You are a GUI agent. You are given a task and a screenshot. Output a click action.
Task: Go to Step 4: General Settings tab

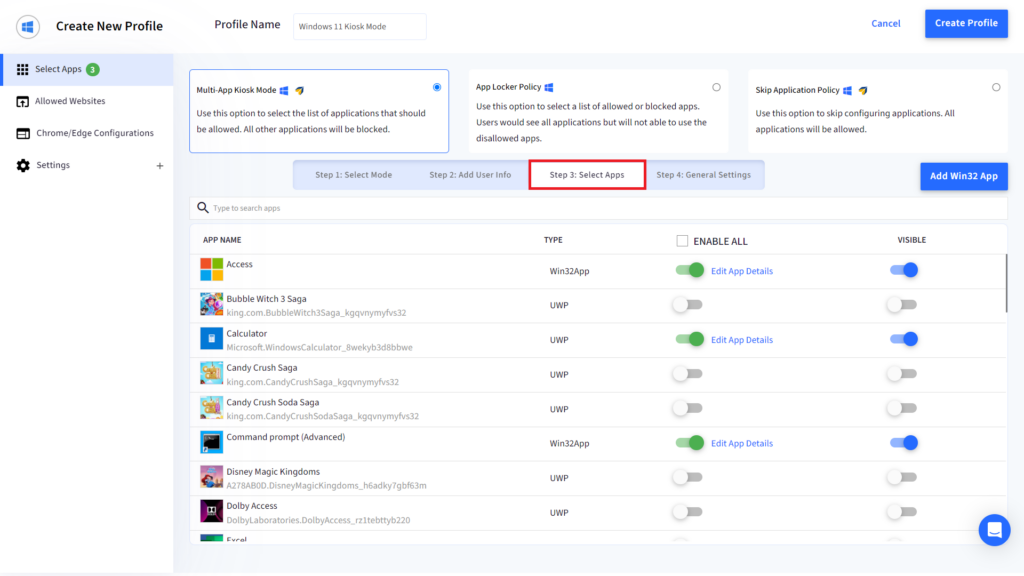point(704,175)
